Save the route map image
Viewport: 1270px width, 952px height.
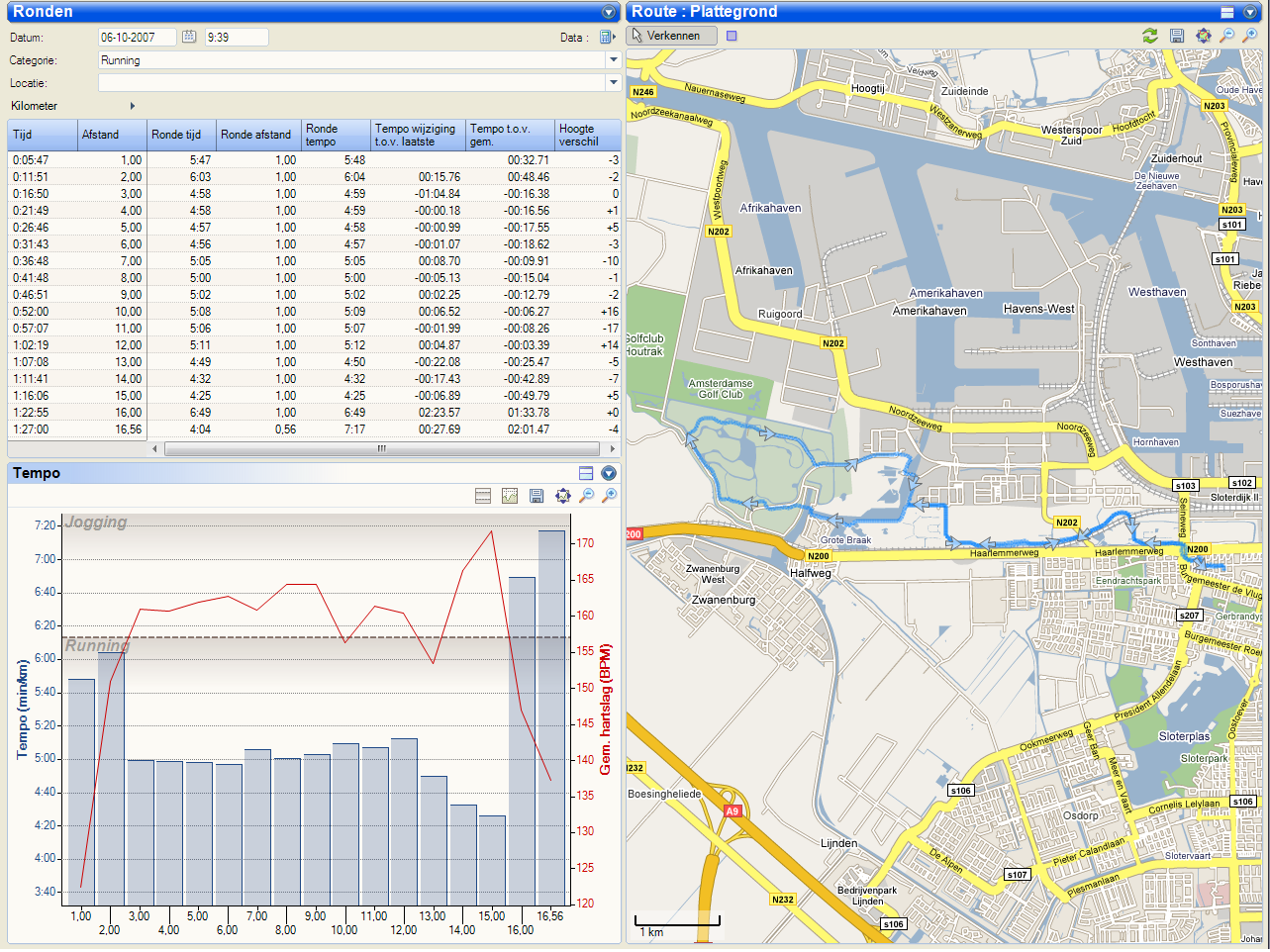1177,36
